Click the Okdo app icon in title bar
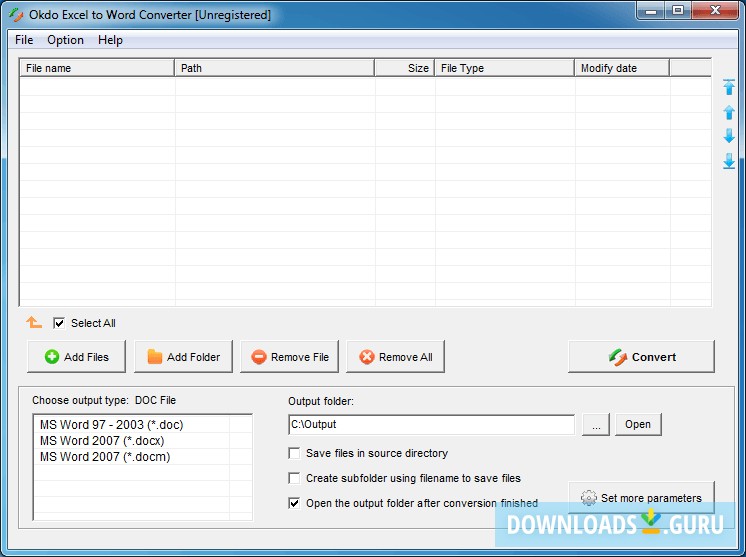 (16, 15)
